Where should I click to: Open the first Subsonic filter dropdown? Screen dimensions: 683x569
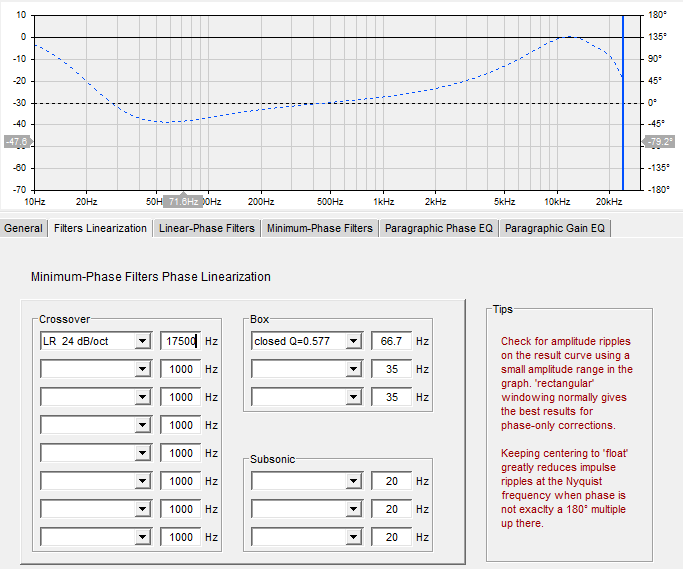click(353, 481)
